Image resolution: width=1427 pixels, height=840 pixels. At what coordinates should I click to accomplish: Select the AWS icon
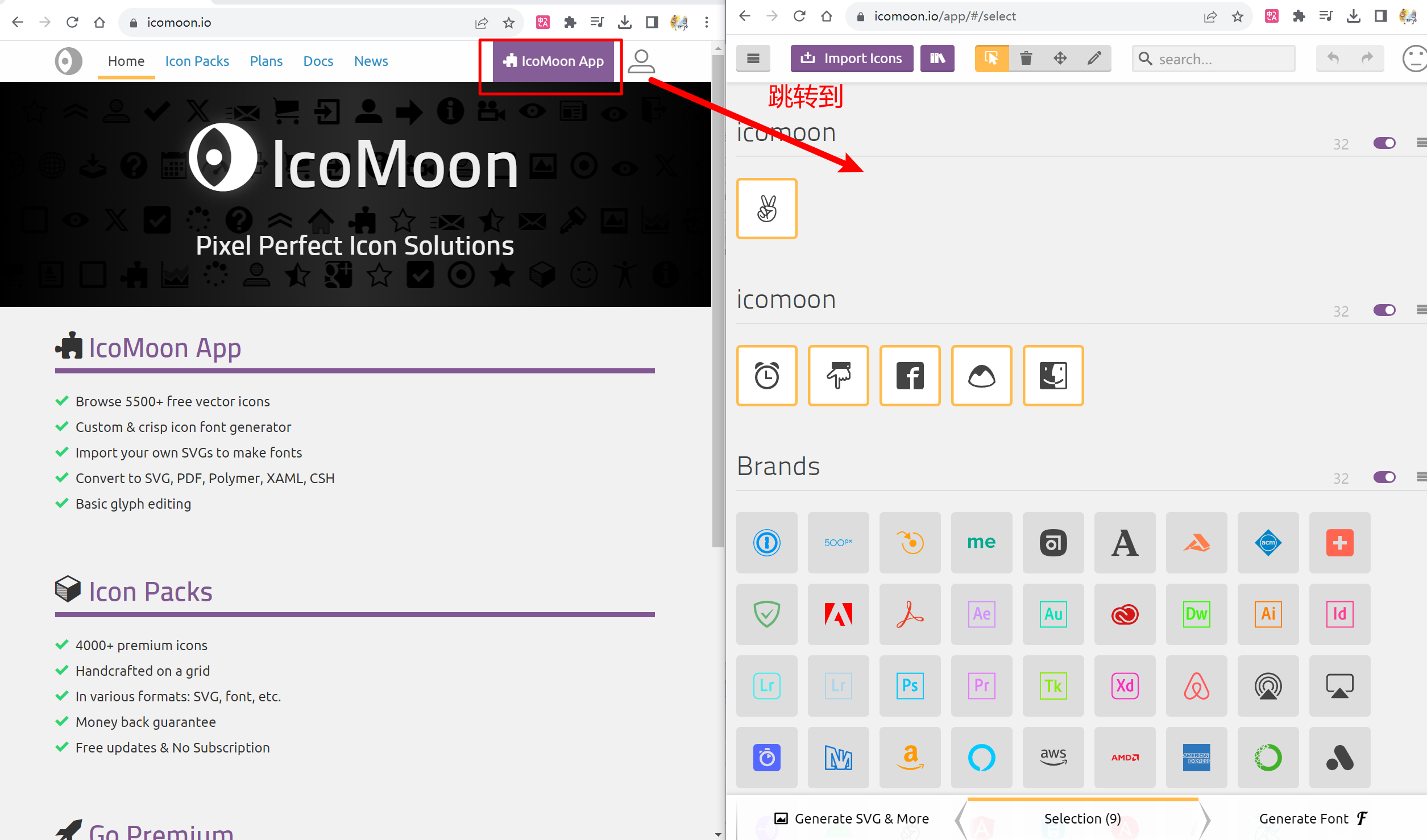click(x=1053, y=758)
